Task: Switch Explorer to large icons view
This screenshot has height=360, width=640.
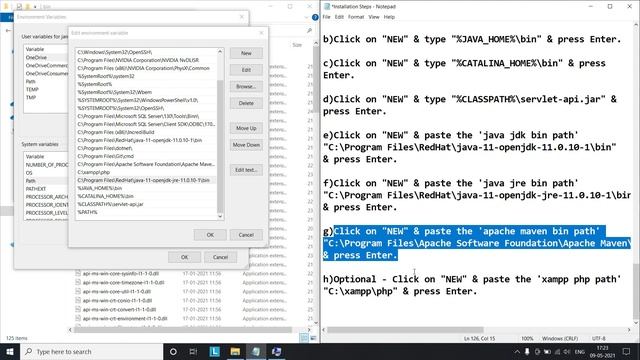Action: click(x=313, y=338)
